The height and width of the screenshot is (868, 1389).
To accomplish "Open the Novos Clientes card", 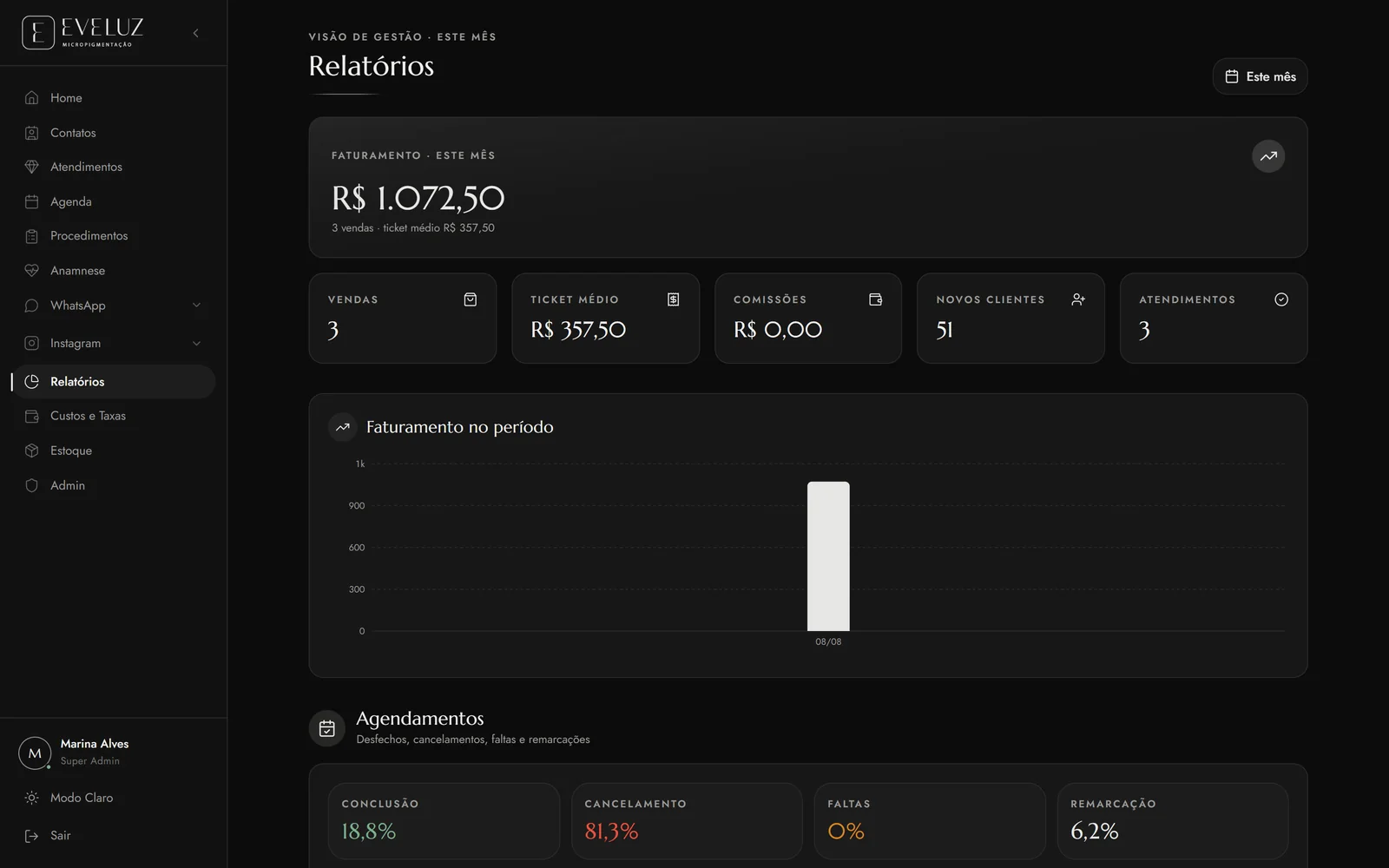I will click(x=1010, y=319).
